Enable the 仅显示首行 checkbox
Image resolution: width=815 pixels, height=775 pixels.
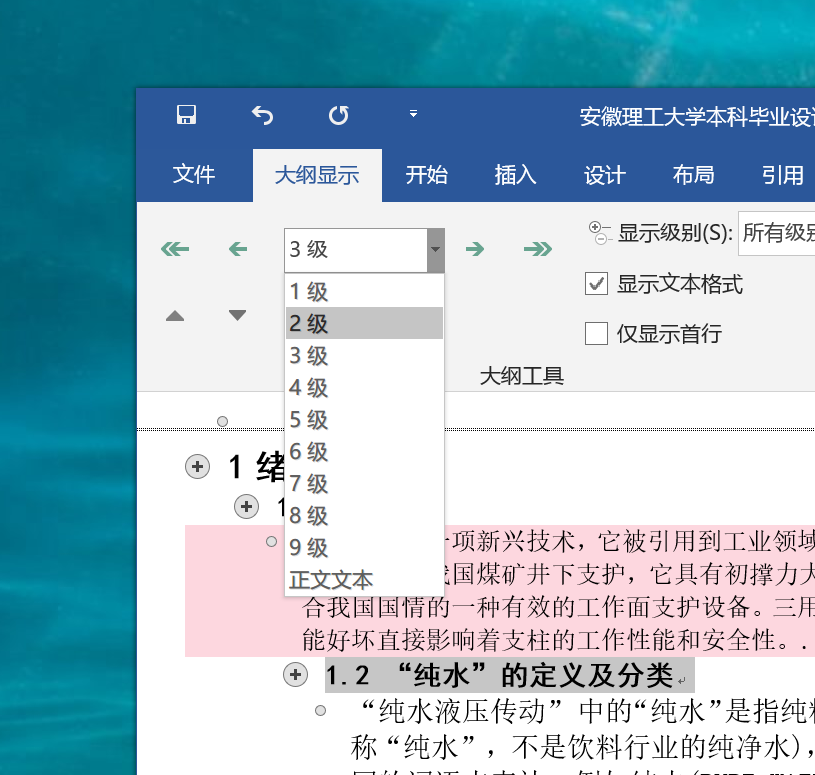point(597,333)
